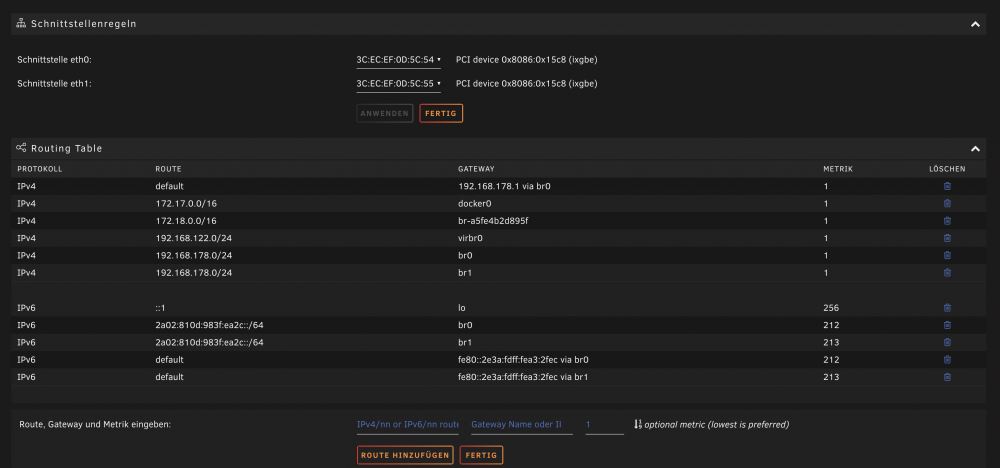Click the Schnittstellenregeln network icon
The image size is (1000, 468).
click(21, 24)
